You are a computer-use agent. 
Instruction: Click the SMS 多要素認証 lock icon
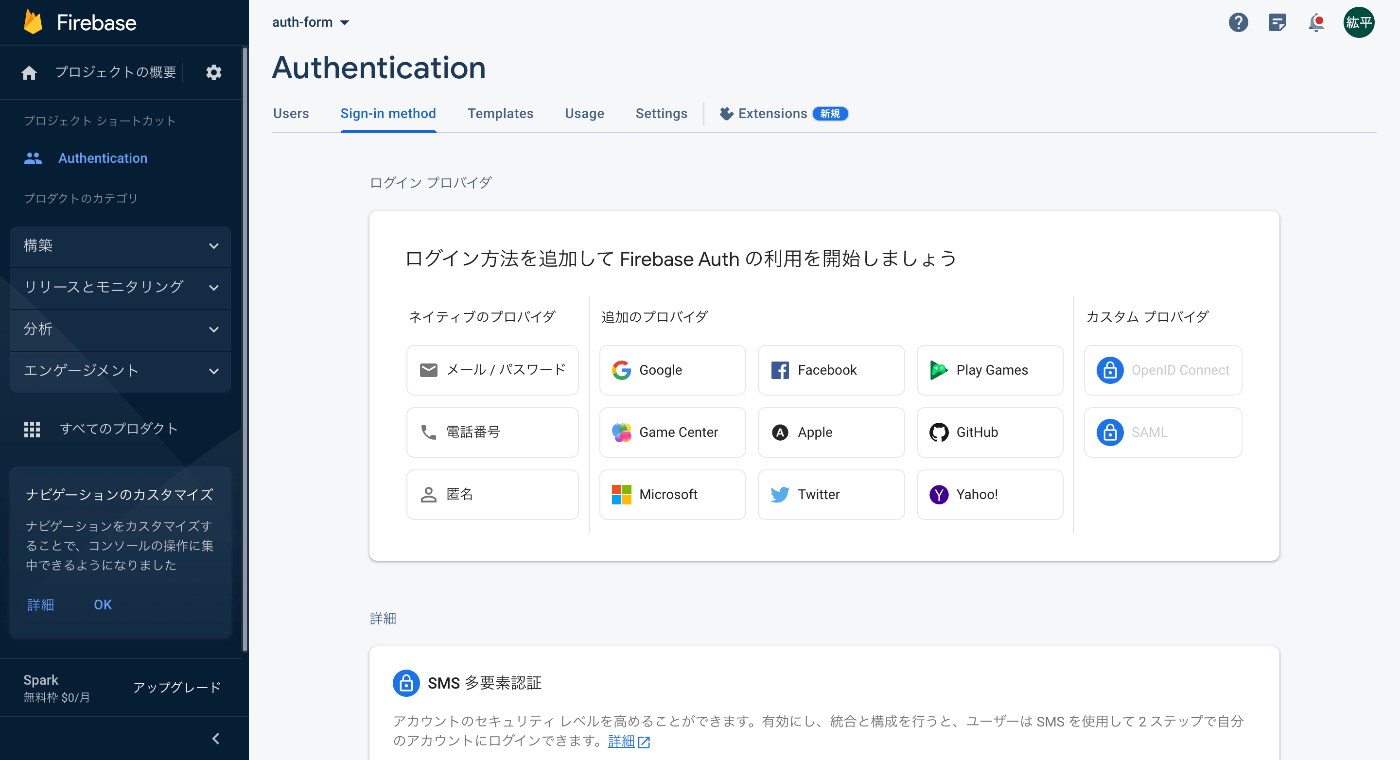[406, 683]
